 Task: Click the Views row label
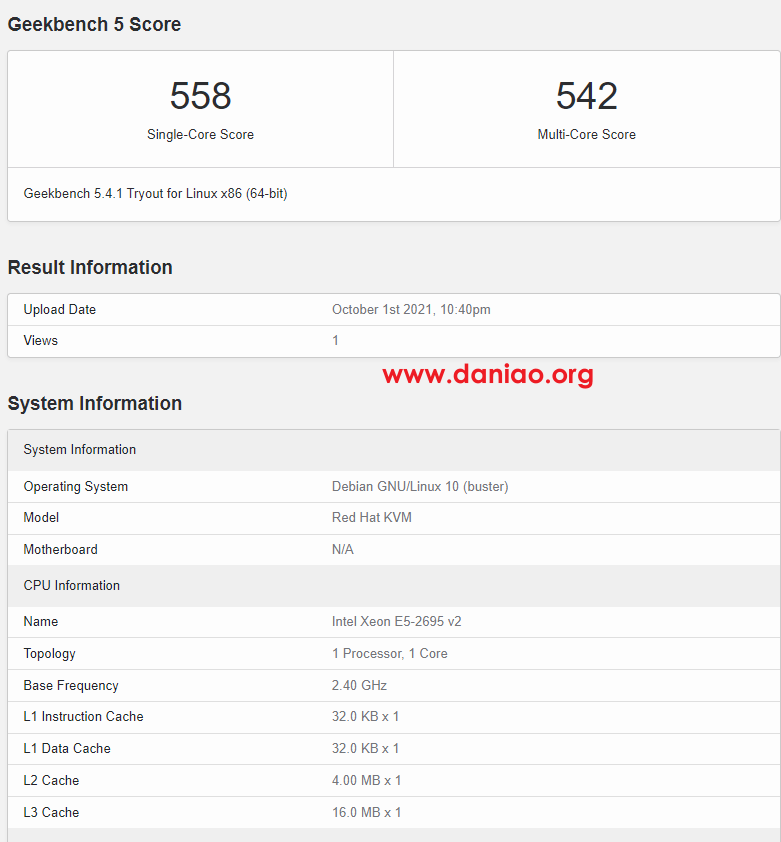point(41,340)
